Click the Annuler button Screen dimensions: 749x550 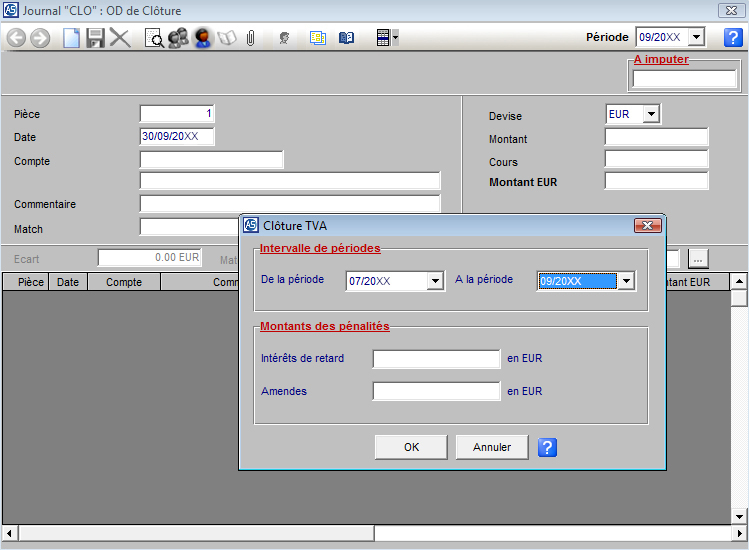(491, 447)
